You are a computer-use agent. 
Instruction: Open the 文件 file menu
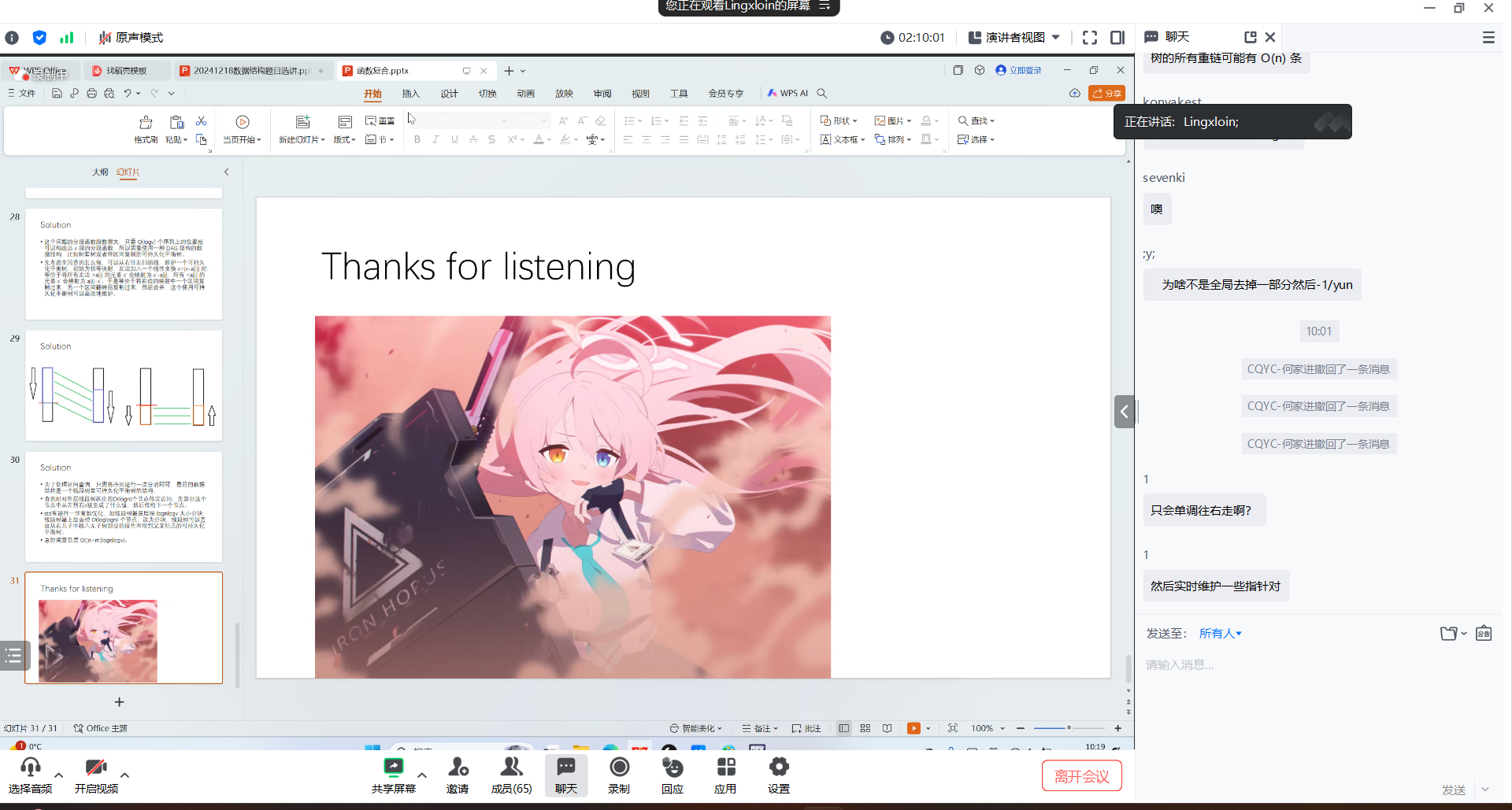pos(23,93)
